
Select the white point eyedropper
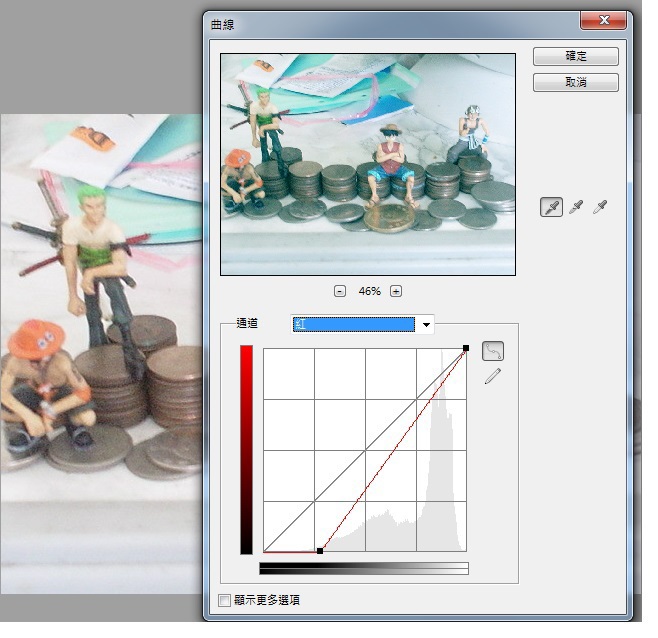click(600, 207)
